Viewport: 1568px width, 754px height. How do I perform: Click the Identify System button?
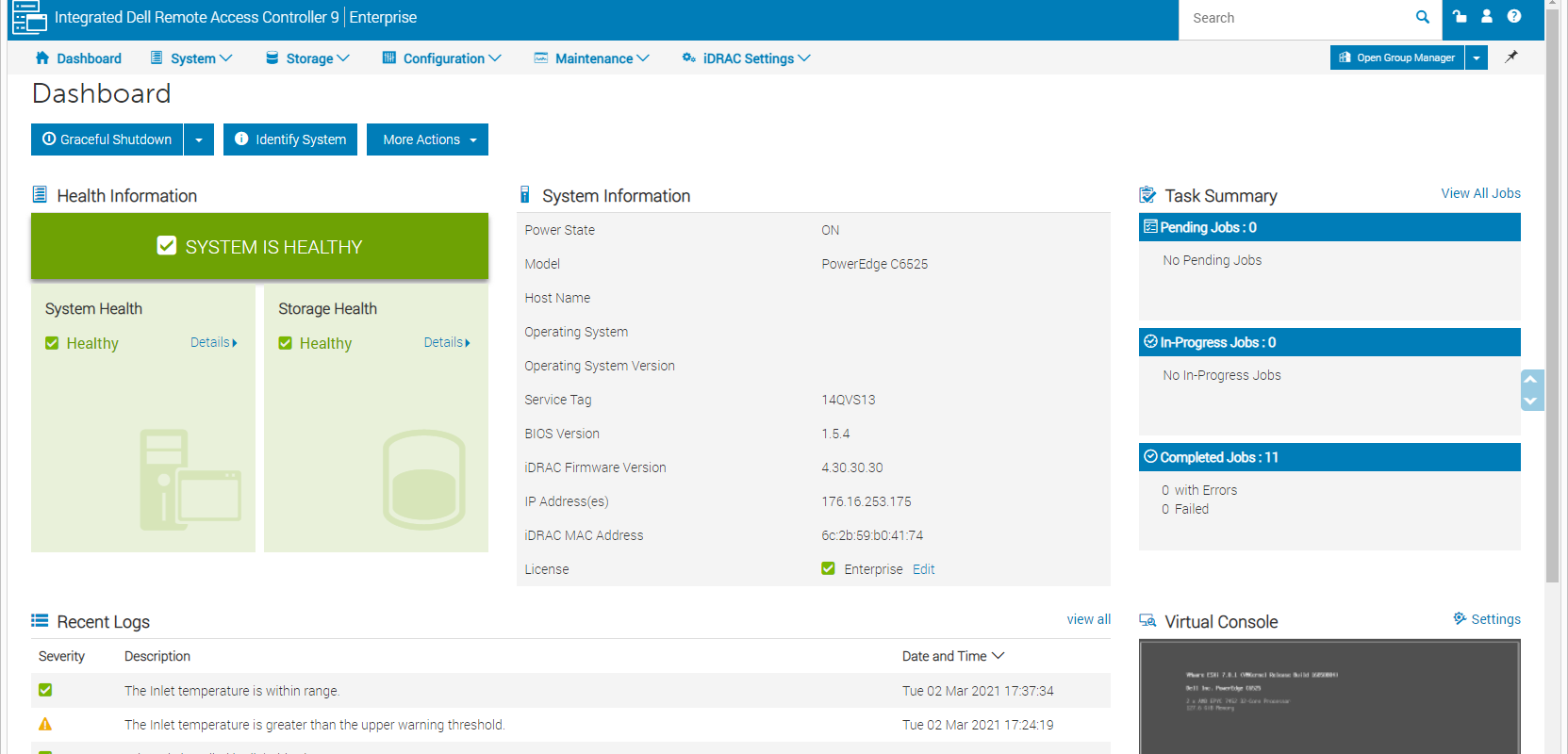(290, 139)
